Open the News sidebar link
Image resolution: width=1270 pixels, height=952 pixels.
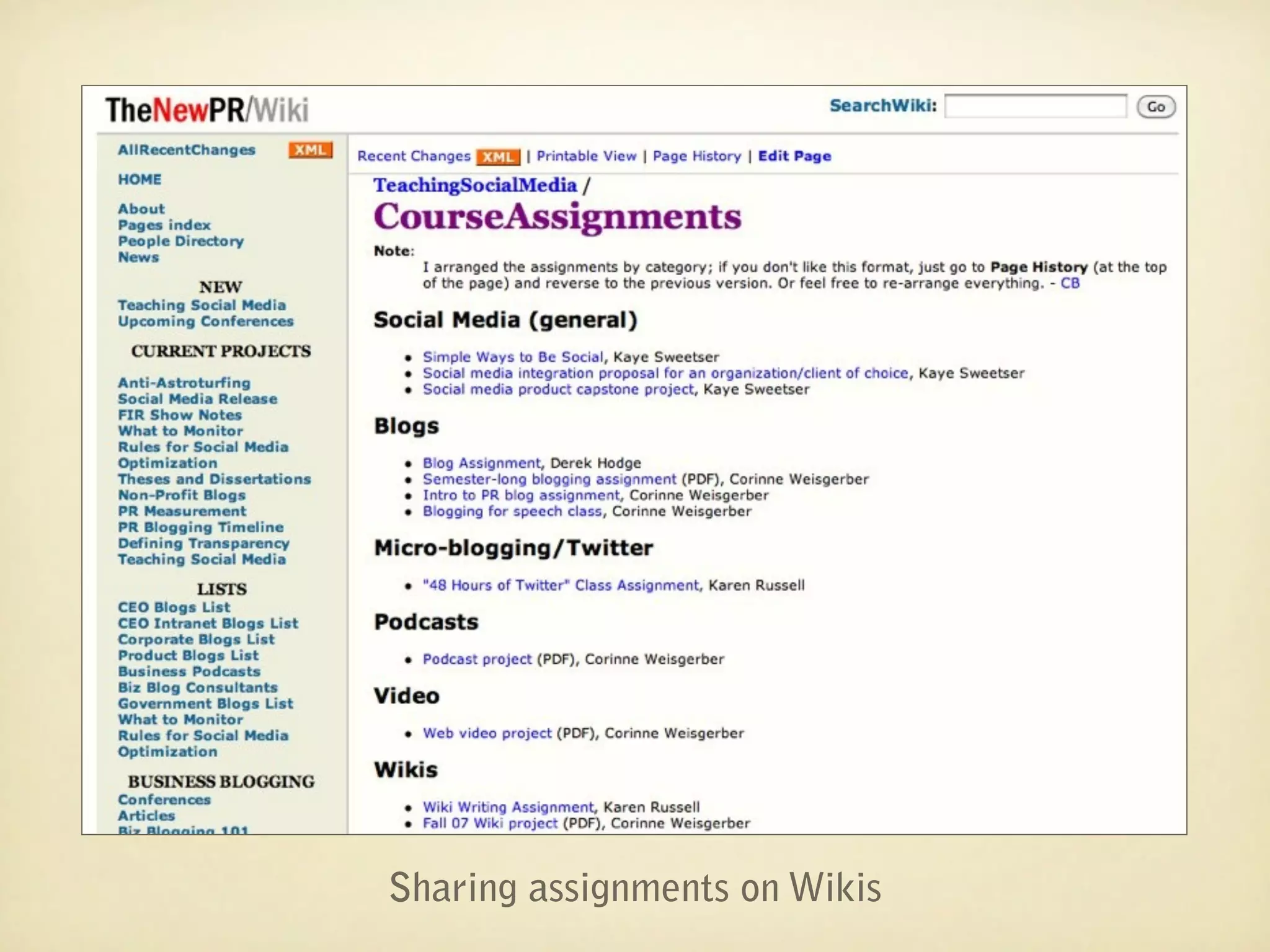click(x=138, y=257)
